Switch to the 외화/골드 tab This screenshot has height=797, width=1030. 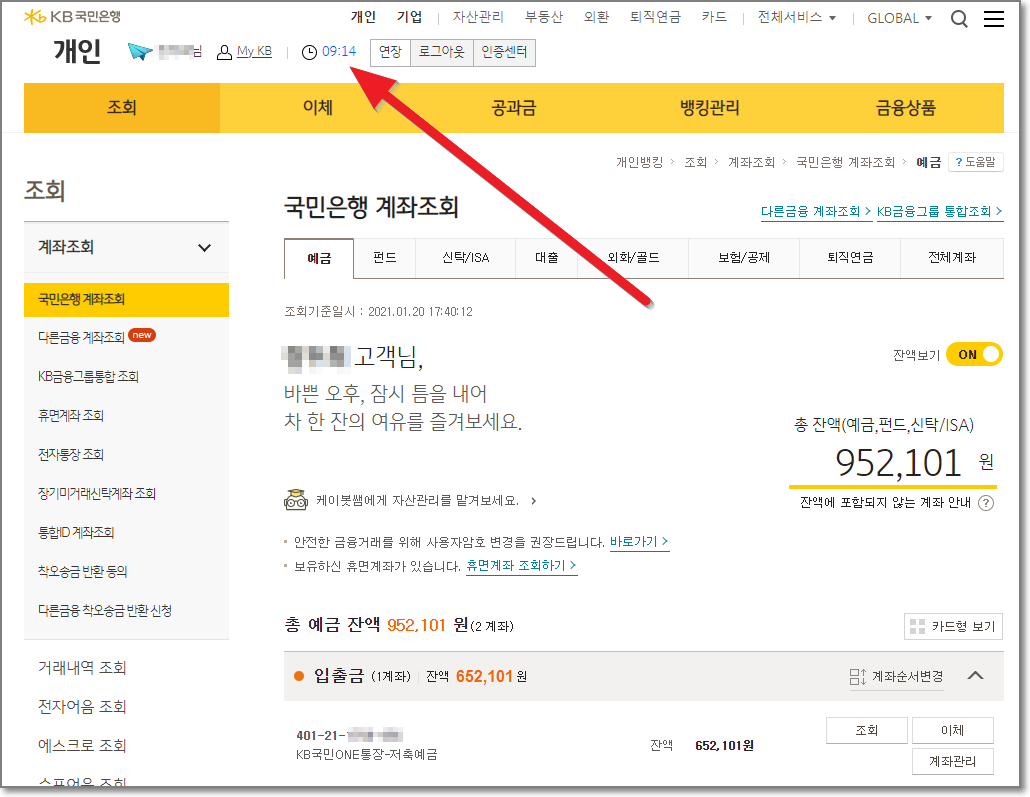point(633,258)
